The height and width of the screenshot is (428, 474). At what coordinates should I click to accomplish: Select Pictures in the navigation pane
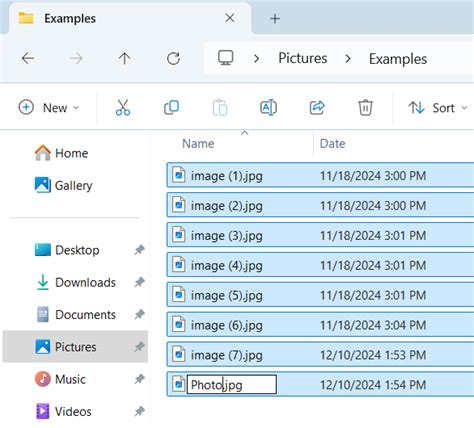(x=75, y=347)
